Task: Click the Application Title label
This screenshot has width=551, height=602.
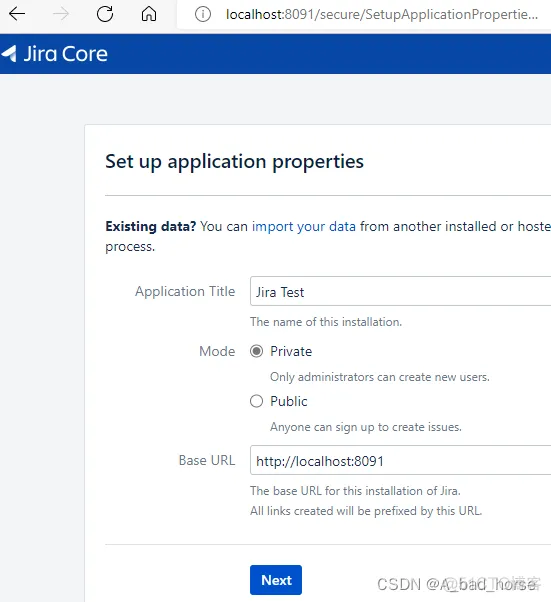Action: click(x=185, y=292)
